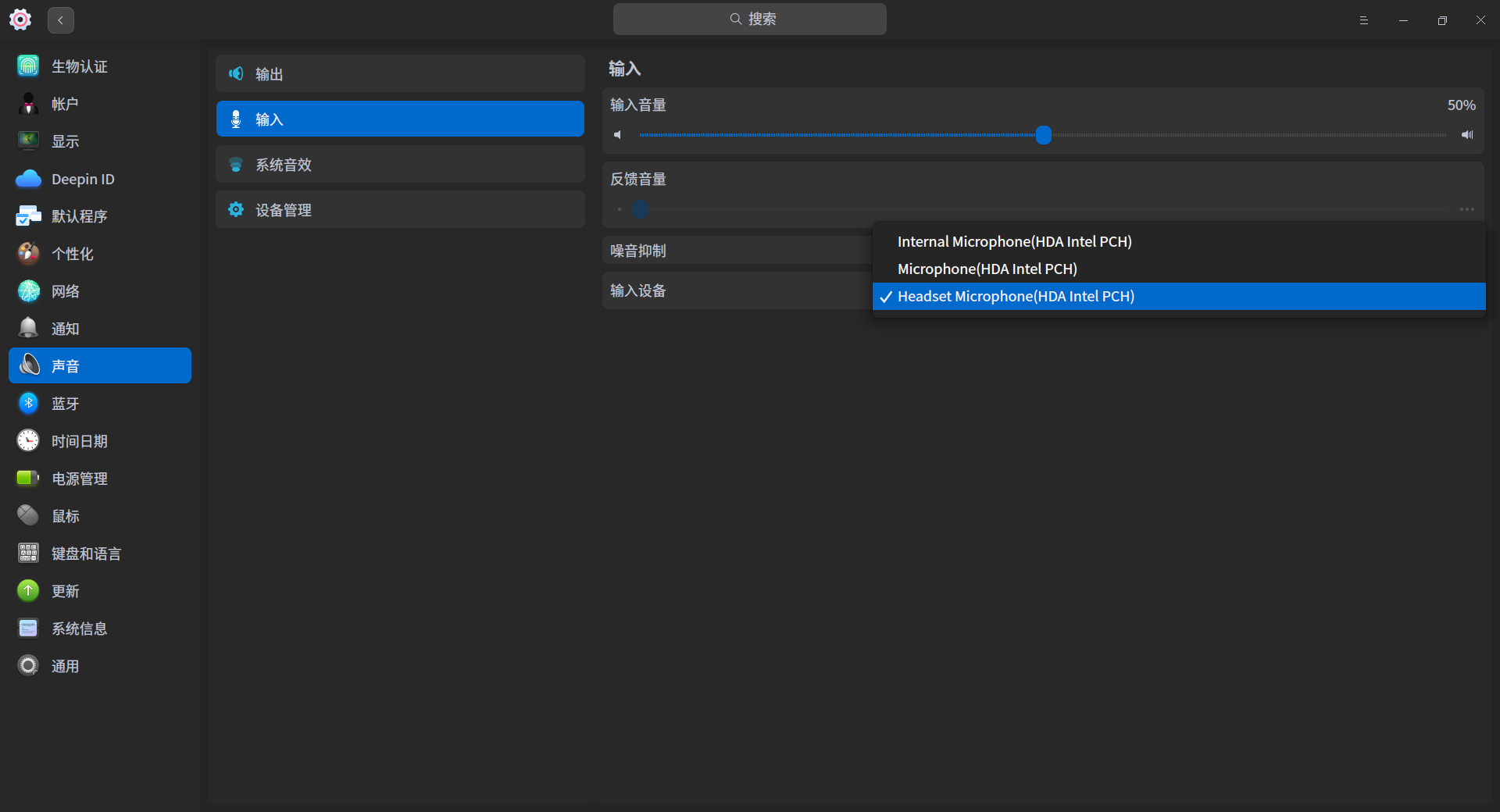The image size is (1500, 812).
Task: Click the 系统音效 icon
Action: point(235,165)
